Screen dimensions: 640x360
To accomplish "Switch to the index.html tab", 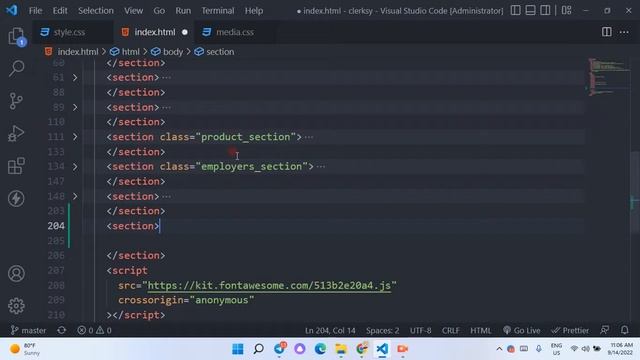I will pos(154,32).
